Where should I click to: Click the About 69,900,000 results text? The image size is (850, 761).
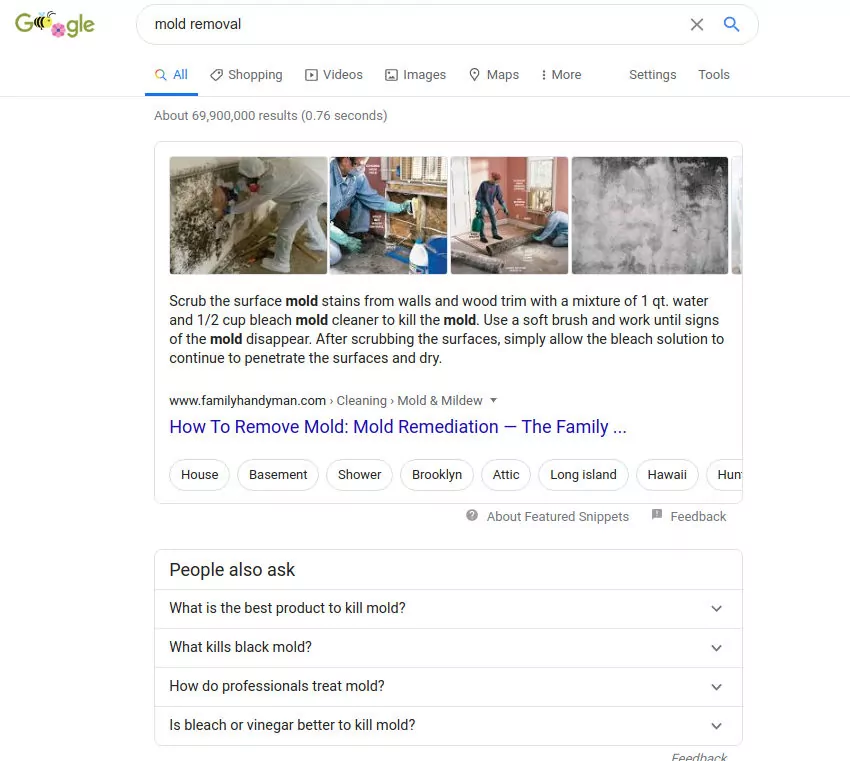pyautogui.click(x=271, y=115)
